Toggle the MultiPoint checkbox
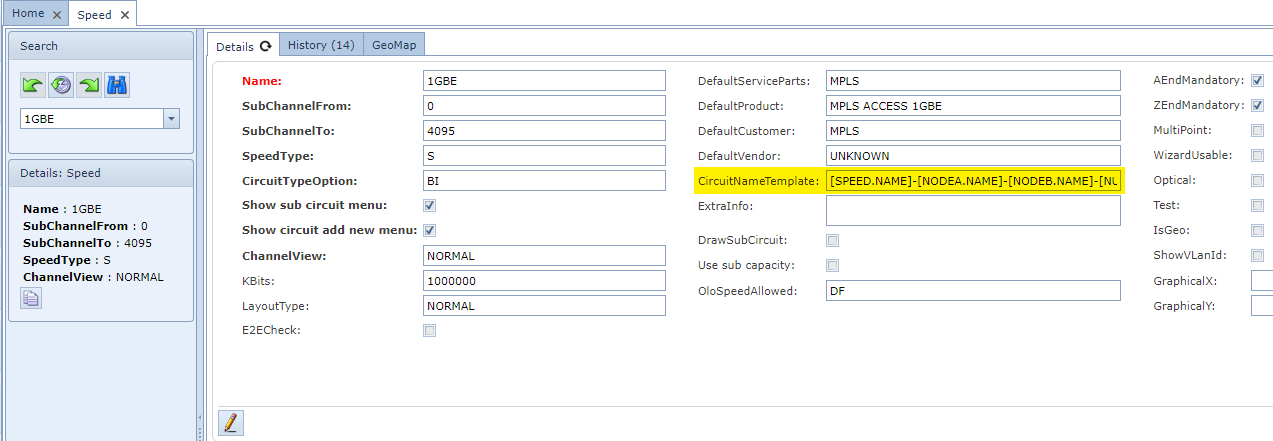This screenshot has height=441, width=1273. [1257, 130]
